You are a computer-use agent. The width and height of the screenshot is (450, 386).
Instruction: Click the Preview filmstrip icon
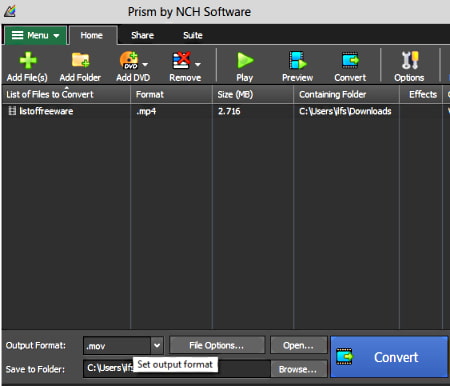[298, 60]
